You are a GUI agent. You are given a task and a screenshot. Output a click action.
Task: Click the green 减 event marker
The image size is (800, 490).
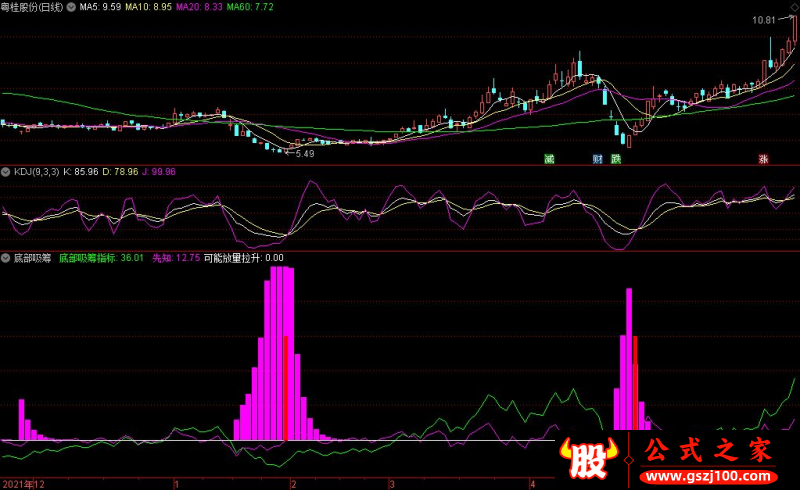[549, 159]
